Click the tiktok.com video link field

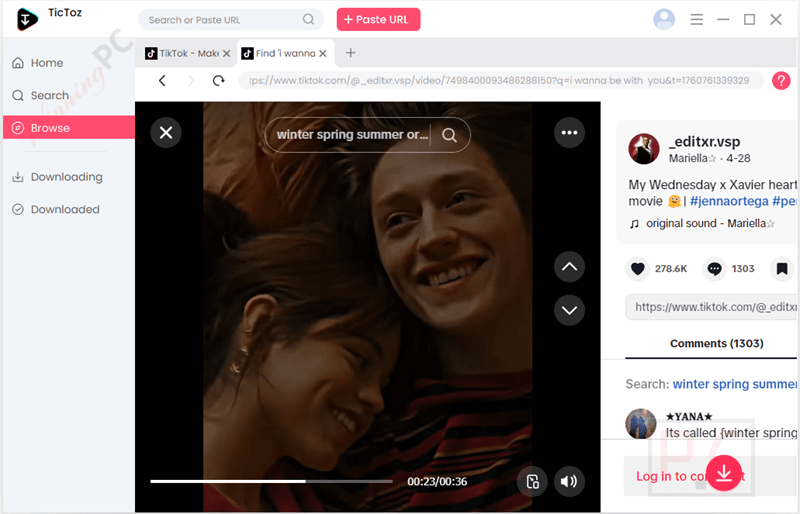click(712, 307)
